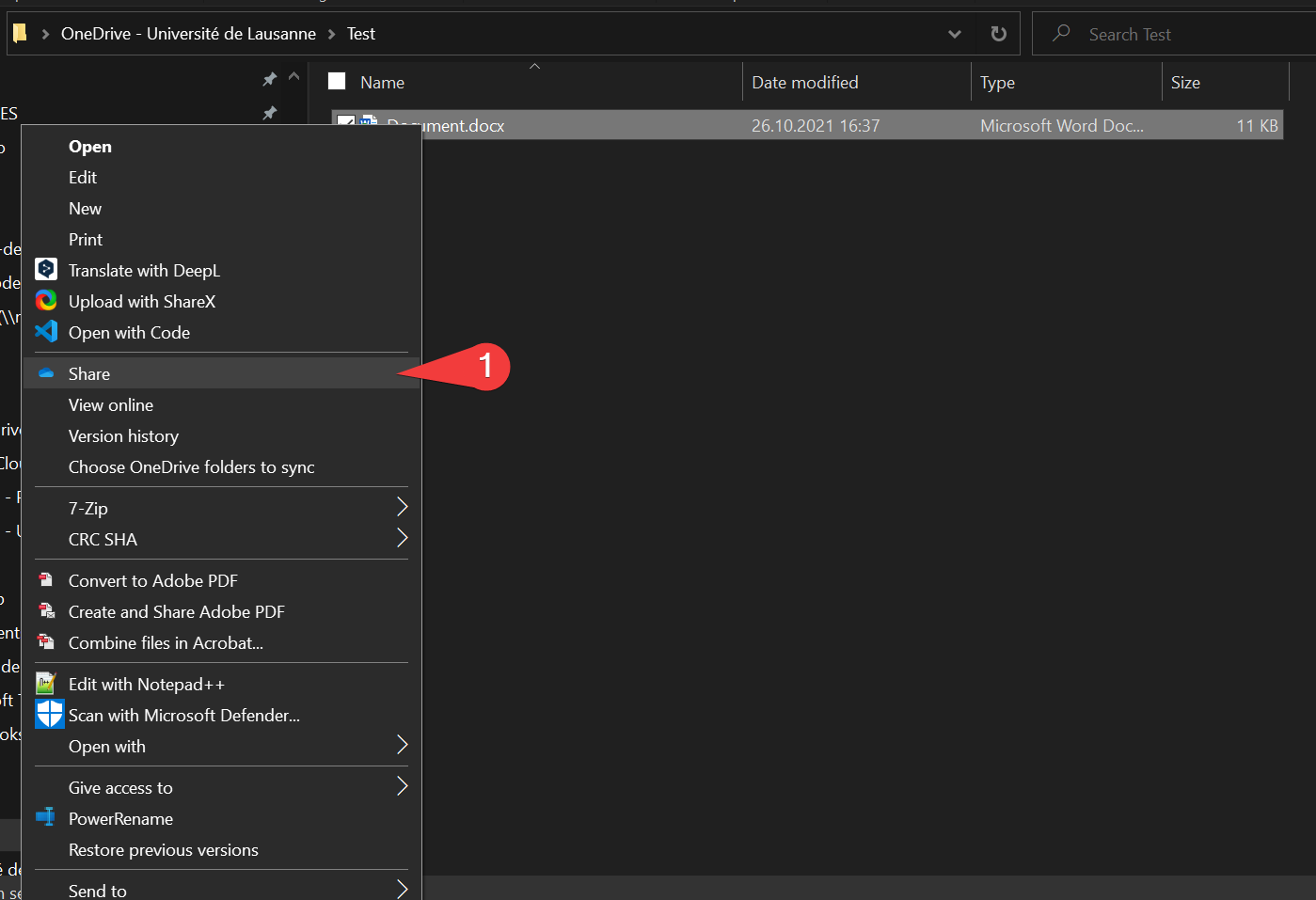Click the Adobe icon beside Convert to Adobe PDF
The width and height of the screenshot is (1316, 900).
pos(46,580)
